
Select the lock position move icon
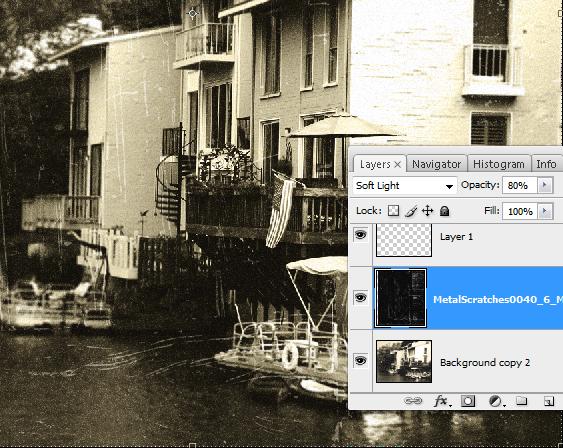pyautogui.click(x=427, y=211)
